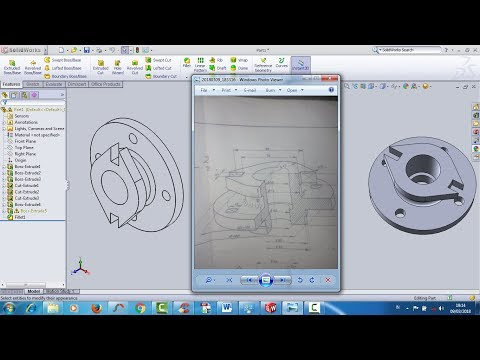Screen dimensions: 480x360
Task: Choose the Swept Boss/Base feature
Action: coord(63,60)
